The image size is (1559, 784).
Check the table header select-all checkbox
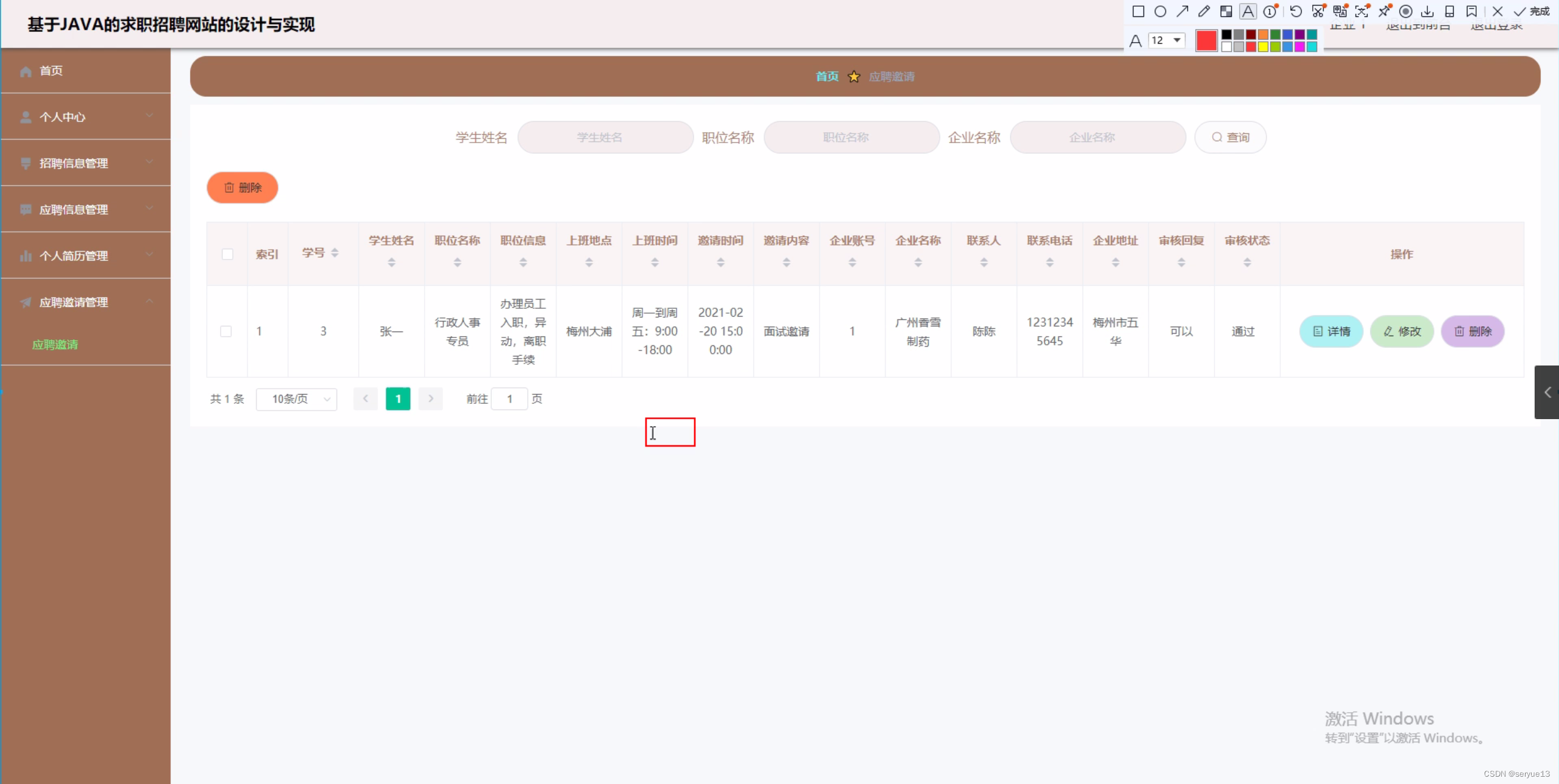point(227,254)
